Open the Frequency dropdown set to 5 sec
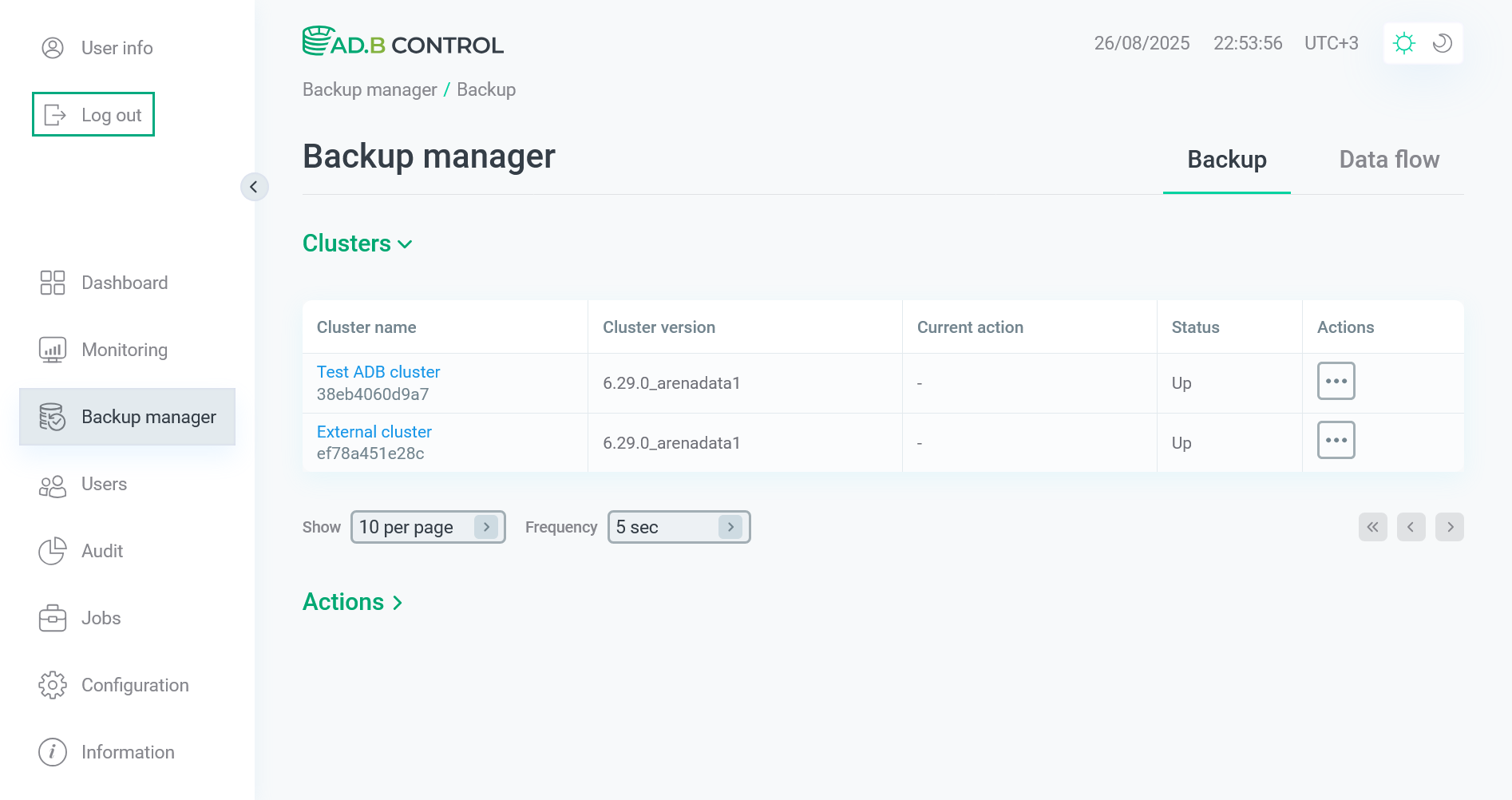Viewport: 1512px width, 800px height. [x=678, y=527]
